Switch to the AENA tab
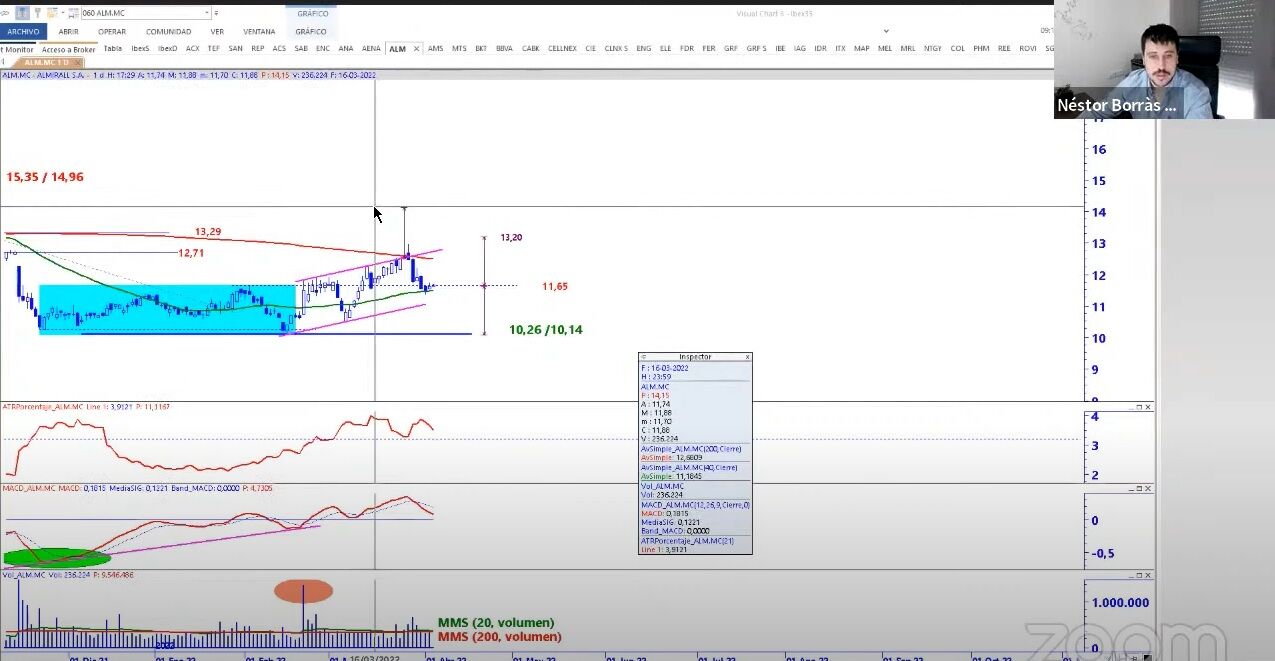This screenshot has width=1275, height=661. tap(371, 48)
